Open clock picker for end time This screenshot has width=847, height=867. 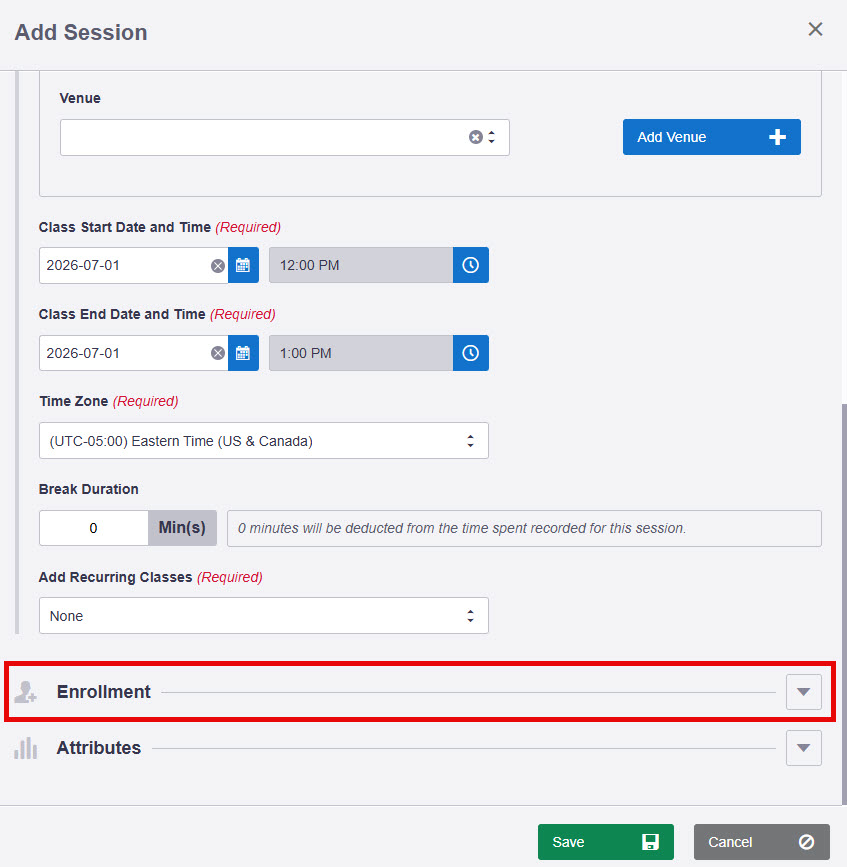pyautogui.click(x=470, y=353)
